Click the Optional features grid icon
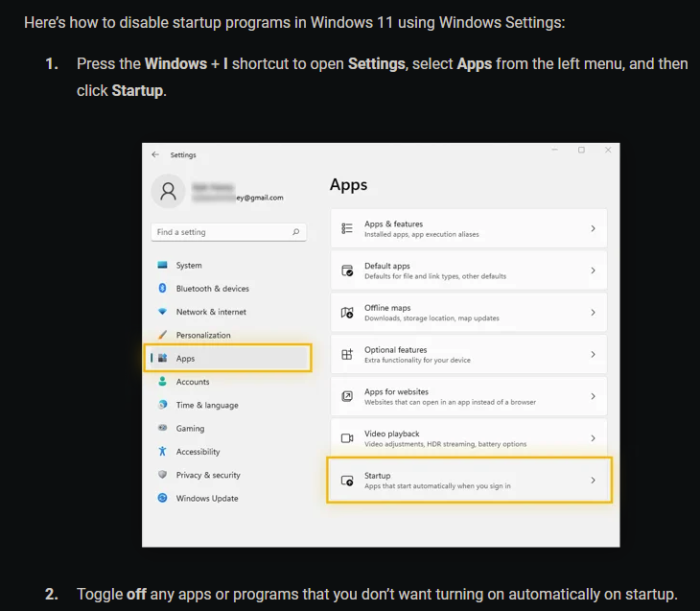Image resolution: width=700 pixels, height=611 pixels. pos(347,354)
